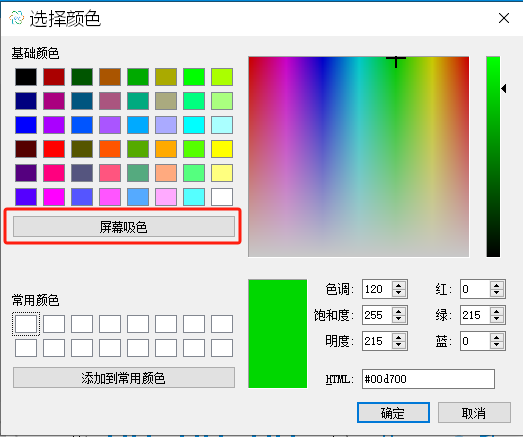The width and height of the screenshot is (523, 437).
Task: Pick the lime yellow-green swatch in first row
Action: pos(222,77)
